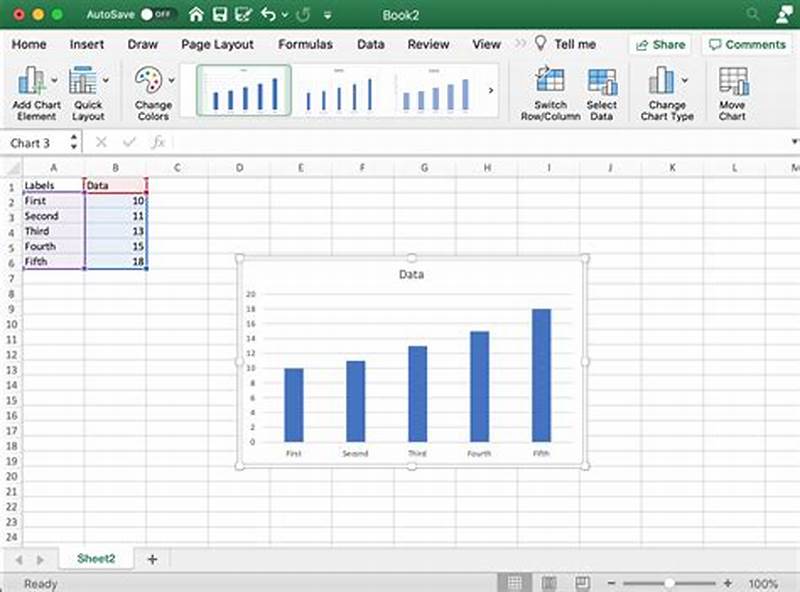Click the Share button
This screenshot has height=592, width=800.
[x=662, y=44]
